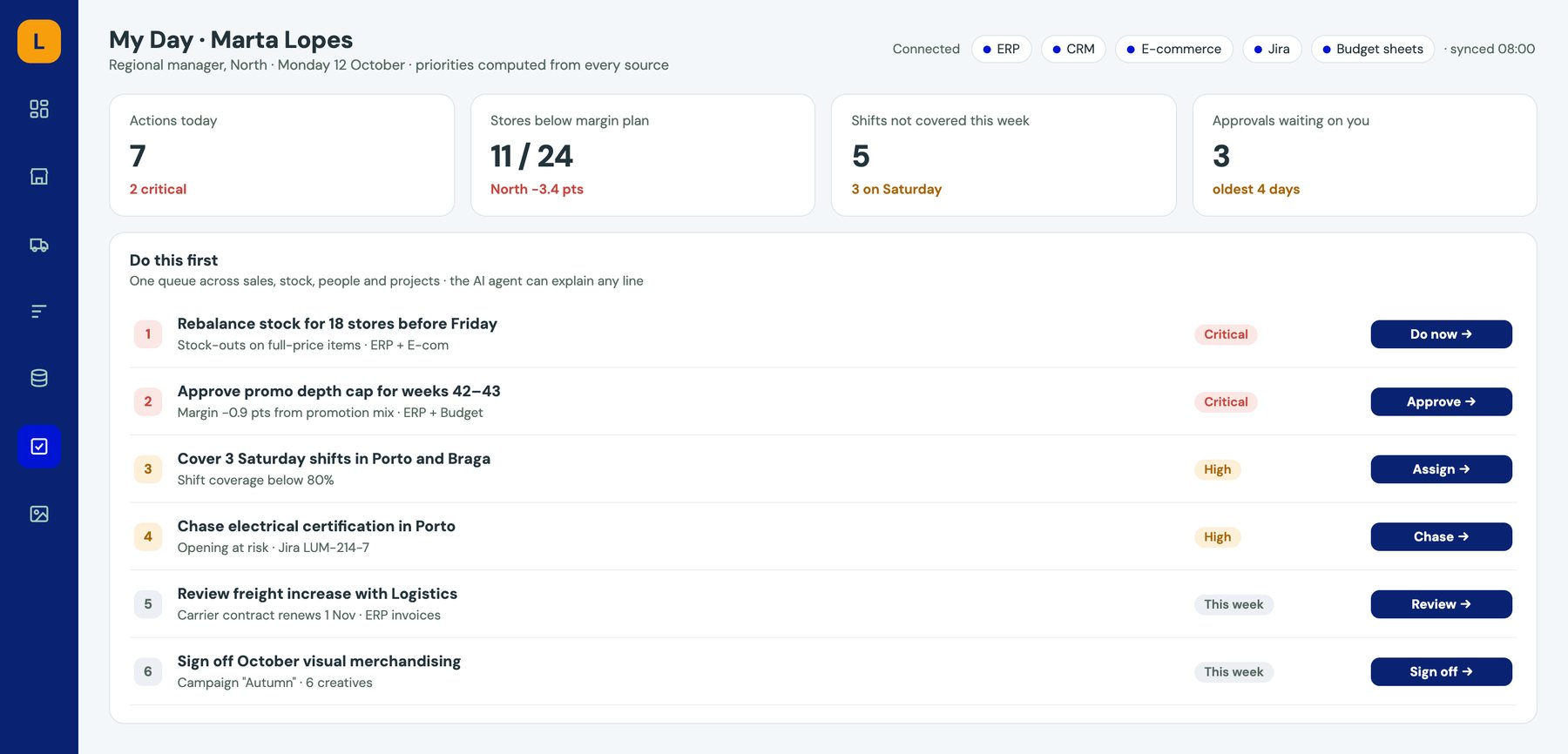Click the Chase button for certification
Image resolution: width=1568 pixels, height=754 pixels.
(1441, 536)
